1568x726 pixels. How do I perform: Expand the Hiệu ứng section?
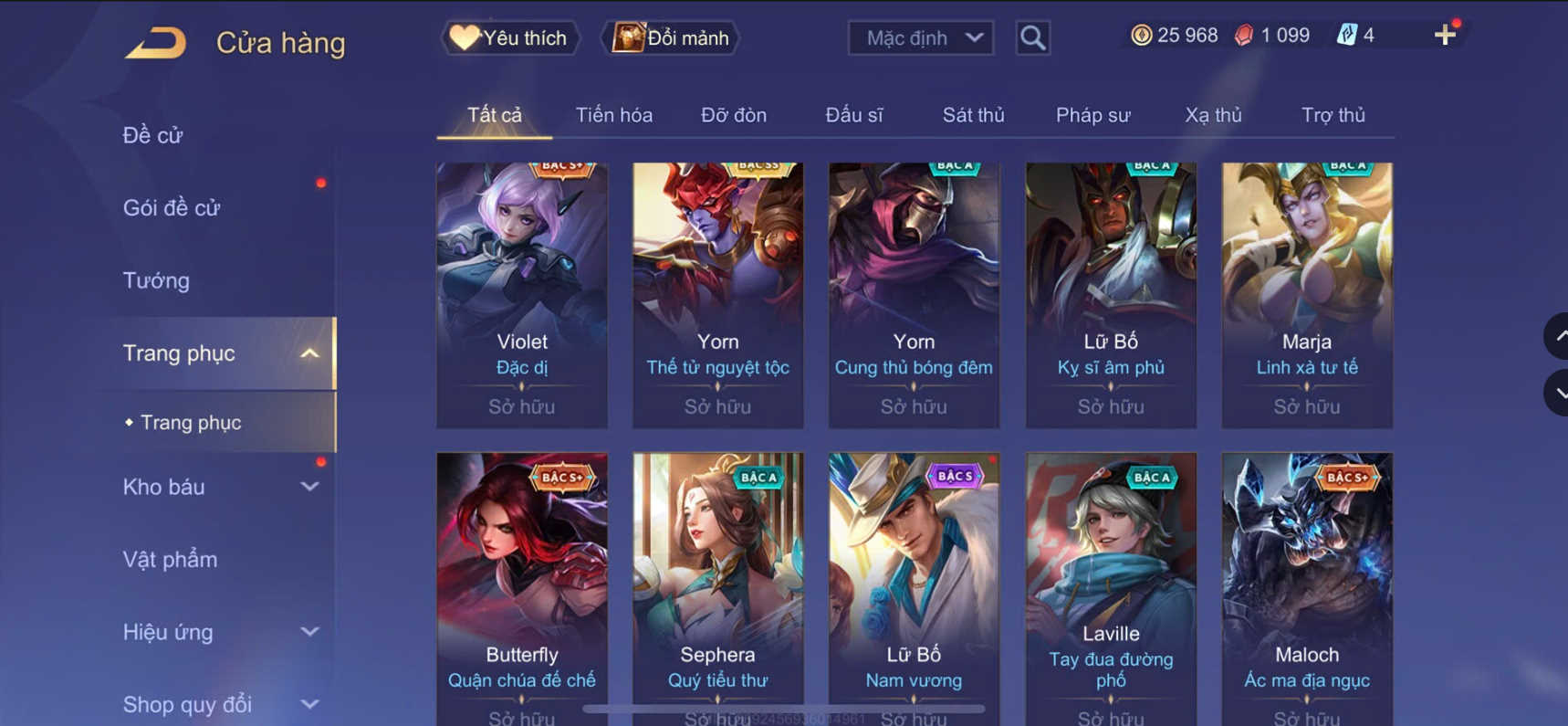tap(309, 632)
